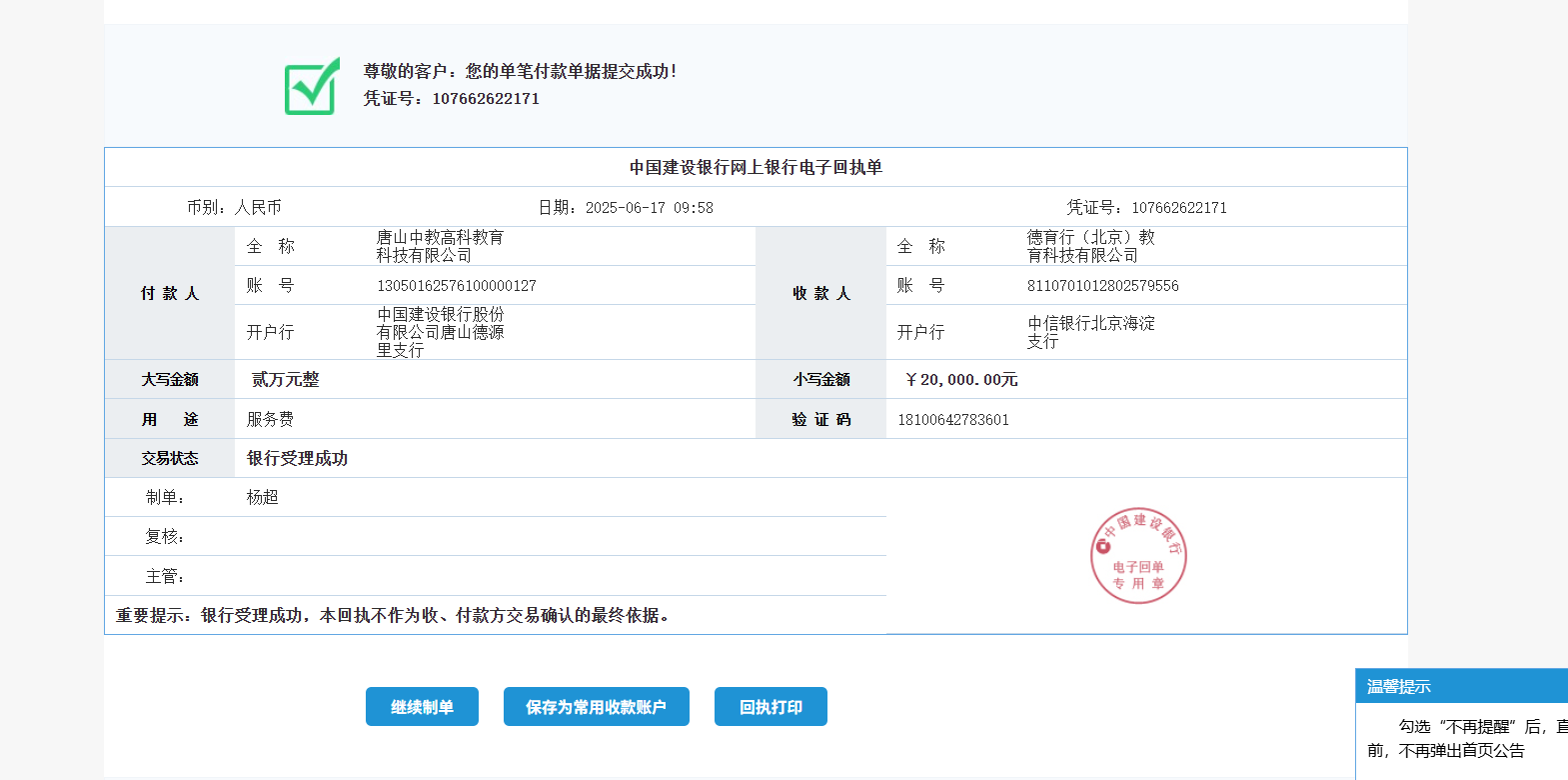This screenshot has width=1568, height=780.
Task: Click the 付款人 header cell
Action: (x=170, y=293)
